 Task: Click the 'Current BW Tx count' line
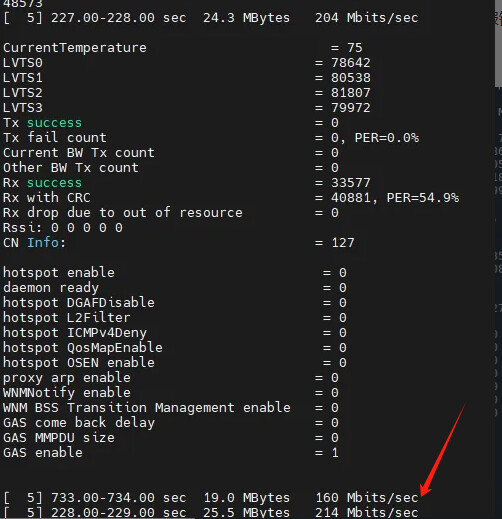point(171,153)
